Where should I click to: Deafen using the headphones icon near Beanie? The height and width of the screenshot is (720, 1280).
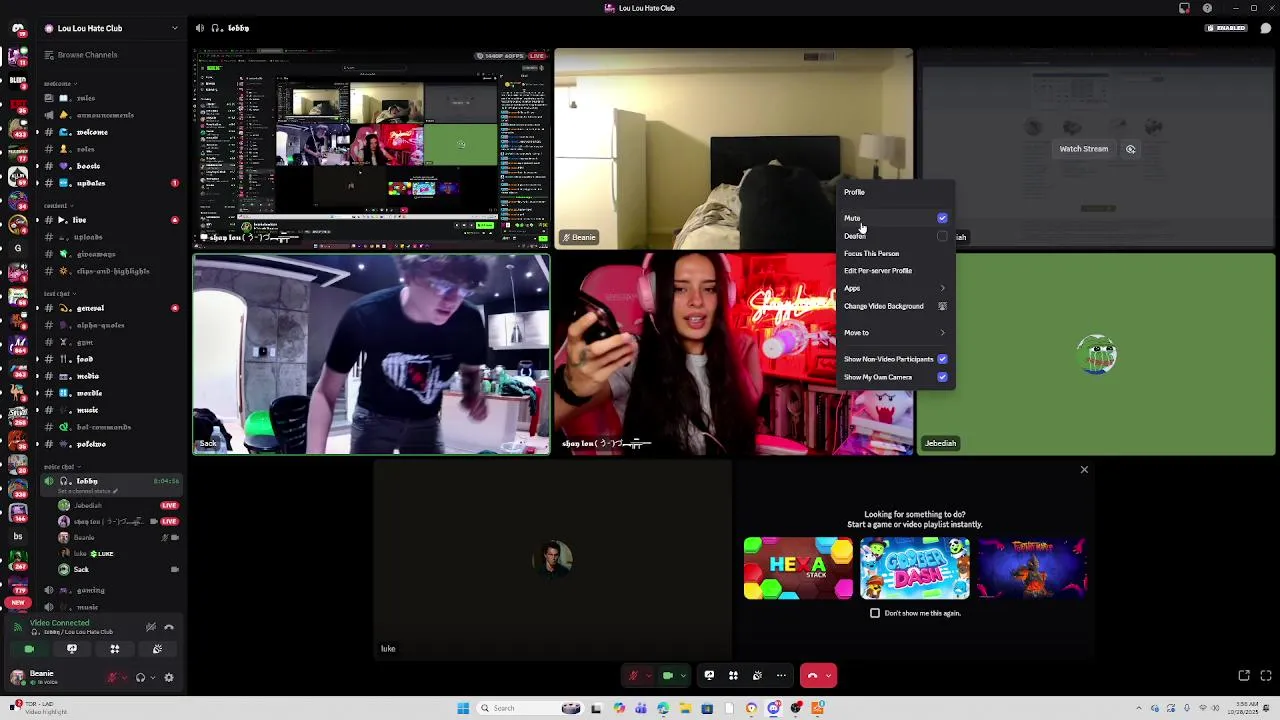140,677
